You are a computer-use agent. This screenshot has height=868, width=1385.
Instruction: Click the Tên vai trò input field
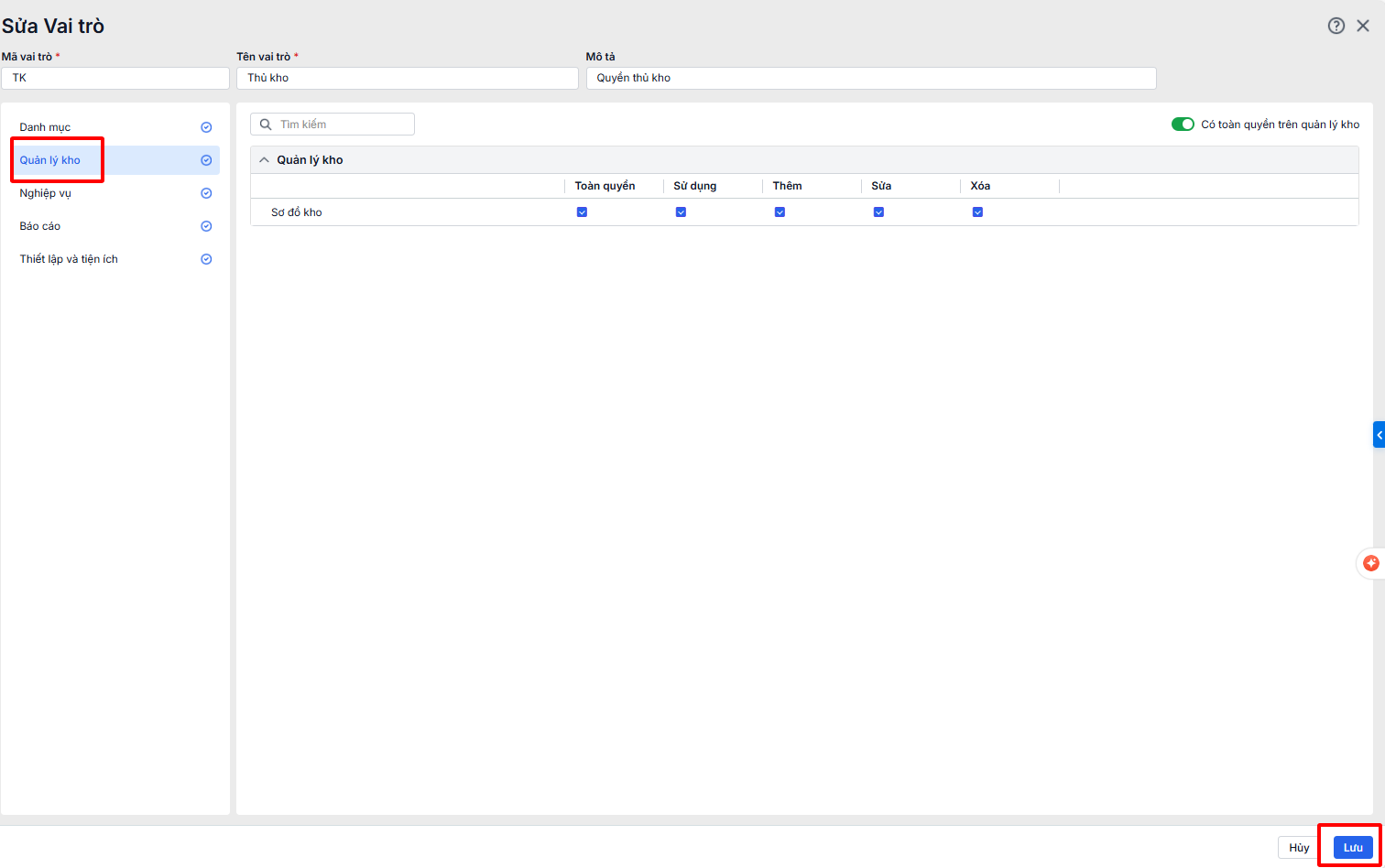(x=407, y=79)
